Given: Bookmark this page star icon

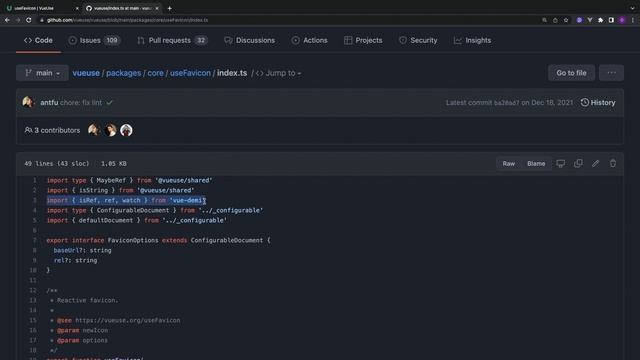Looking at the screenshot, I should (566, 20).
